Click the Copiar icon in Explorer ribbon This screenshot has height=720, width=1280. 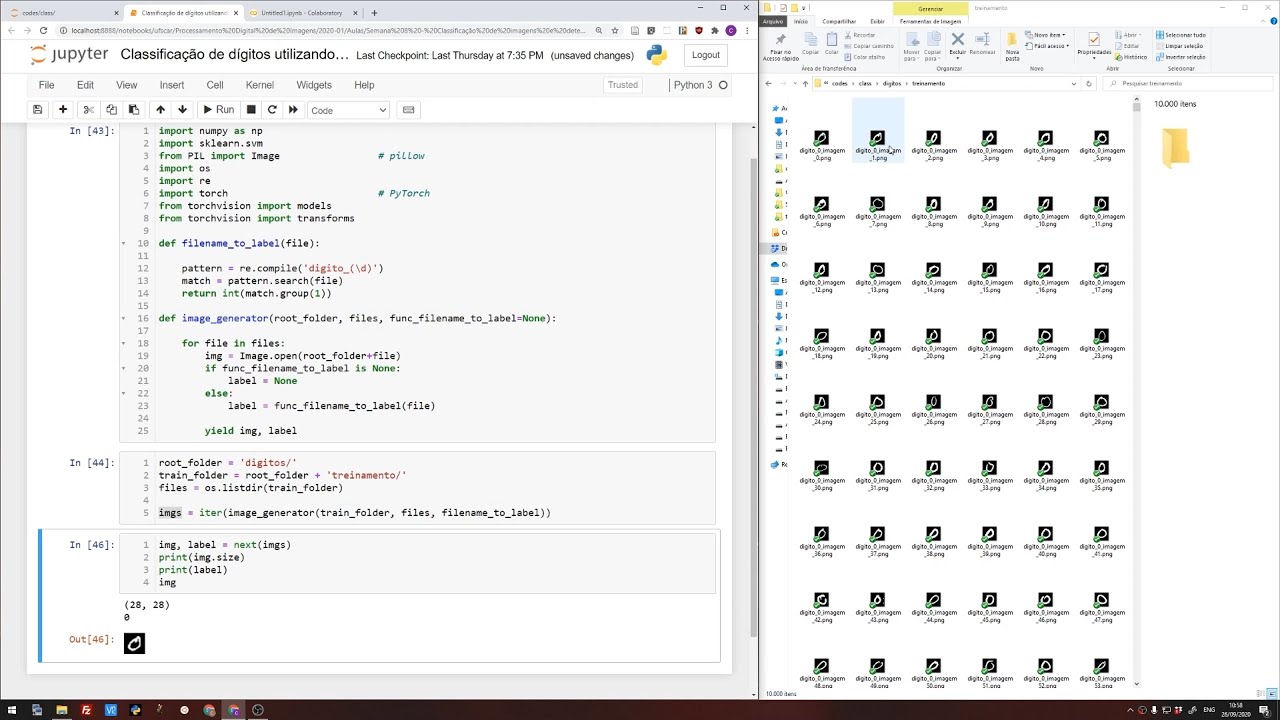(x=810, y=44)
